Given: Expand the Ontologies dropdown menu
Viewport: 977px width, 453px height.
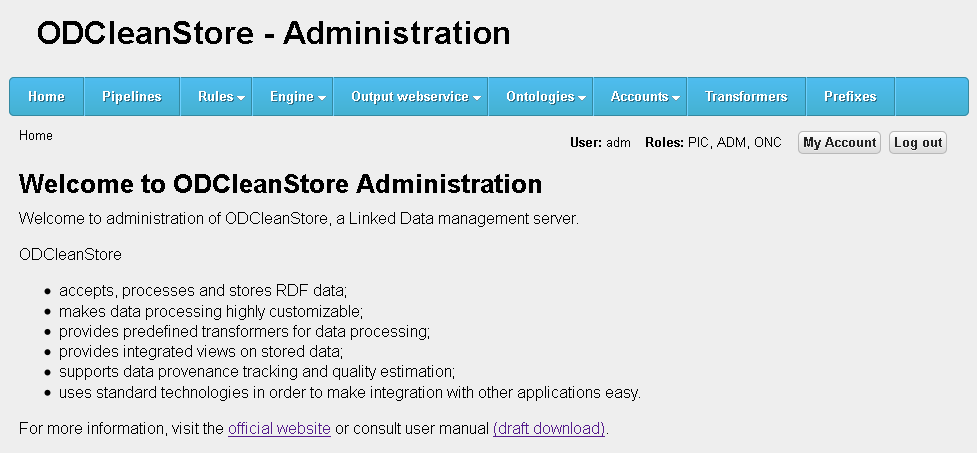Looking at the screenshot, I should click(x=545, y=97).
